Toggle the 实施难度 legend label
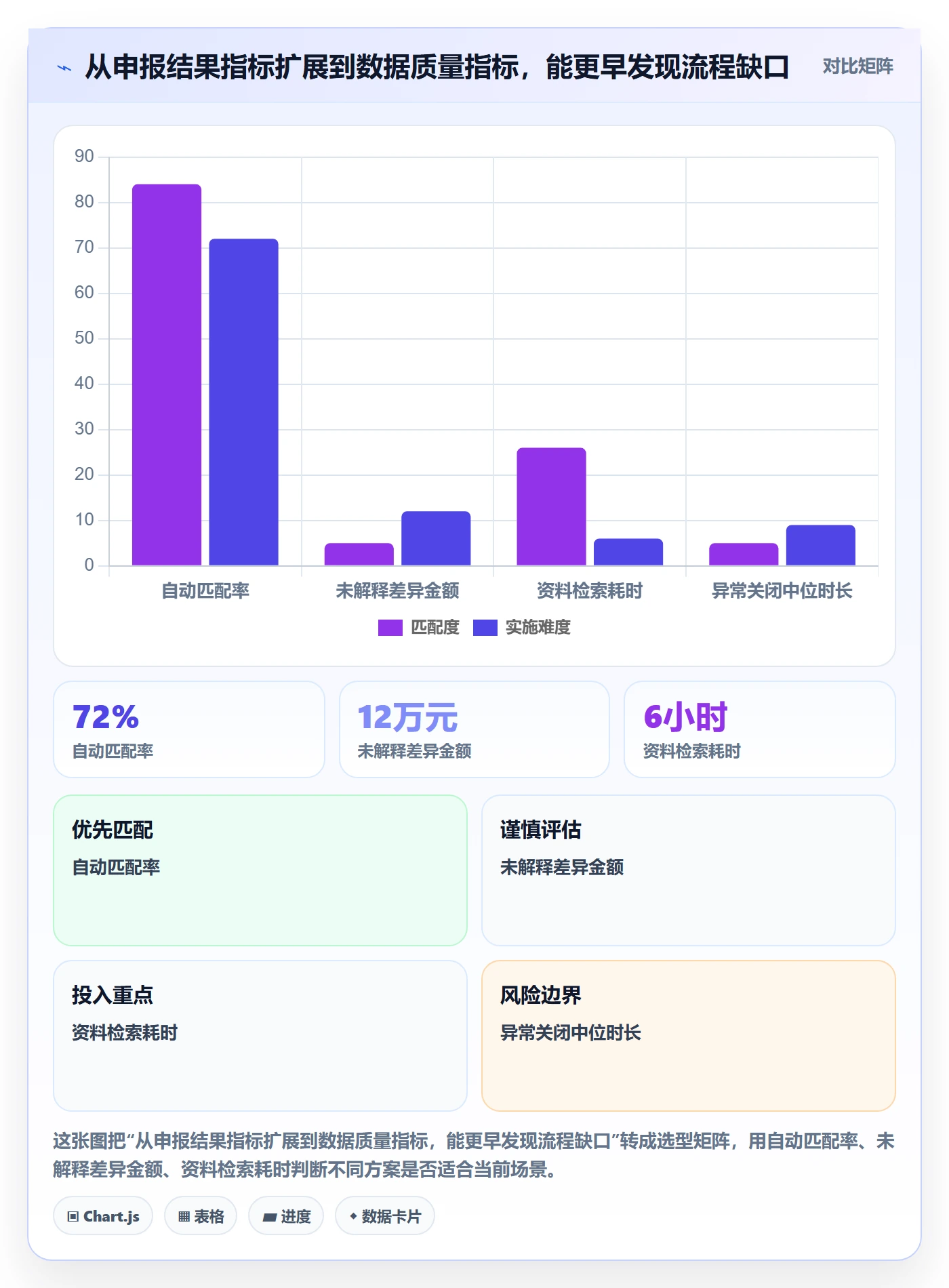This screenshot has height=1288, width=949. 538,628
